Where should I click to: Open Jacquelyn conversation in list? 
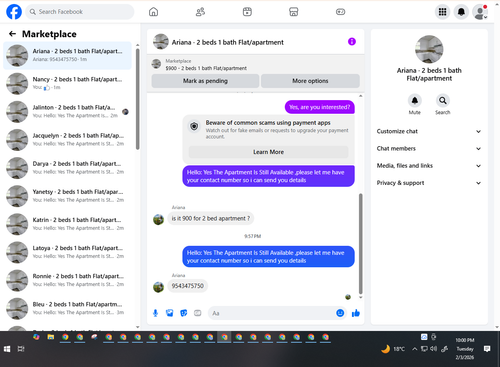click(x=67, y=140)
